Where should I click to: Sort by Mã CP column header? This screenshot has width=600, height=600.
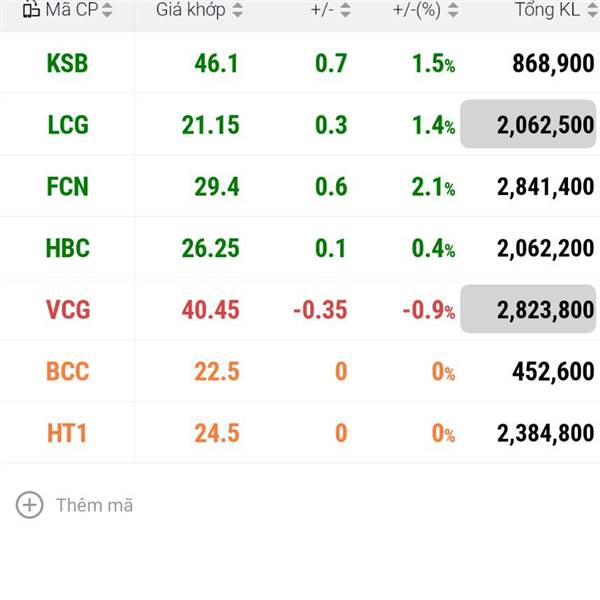pyautogui.click(x=70, y=11)
